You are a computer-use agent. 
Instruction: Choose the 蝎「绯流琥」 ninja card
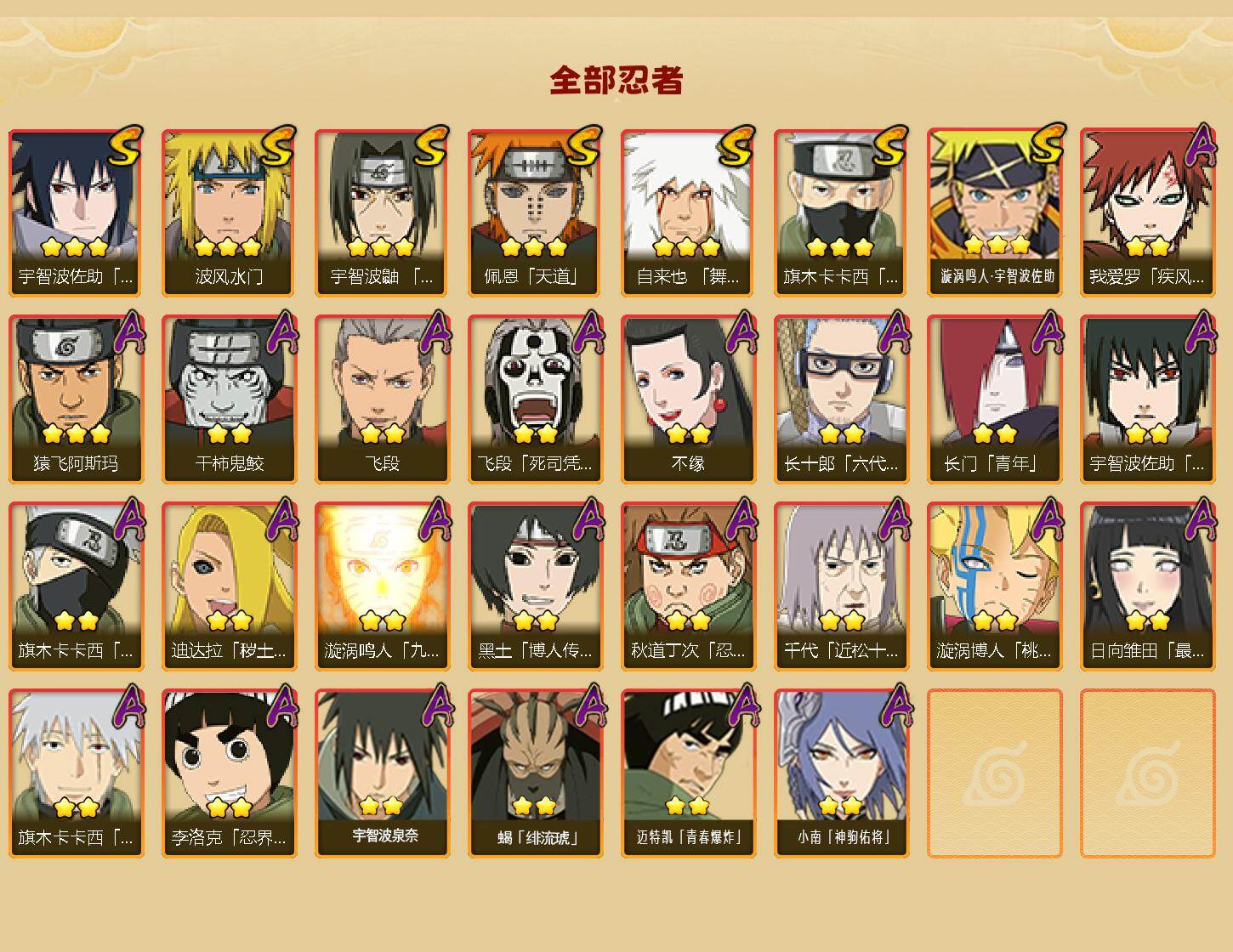535,773
